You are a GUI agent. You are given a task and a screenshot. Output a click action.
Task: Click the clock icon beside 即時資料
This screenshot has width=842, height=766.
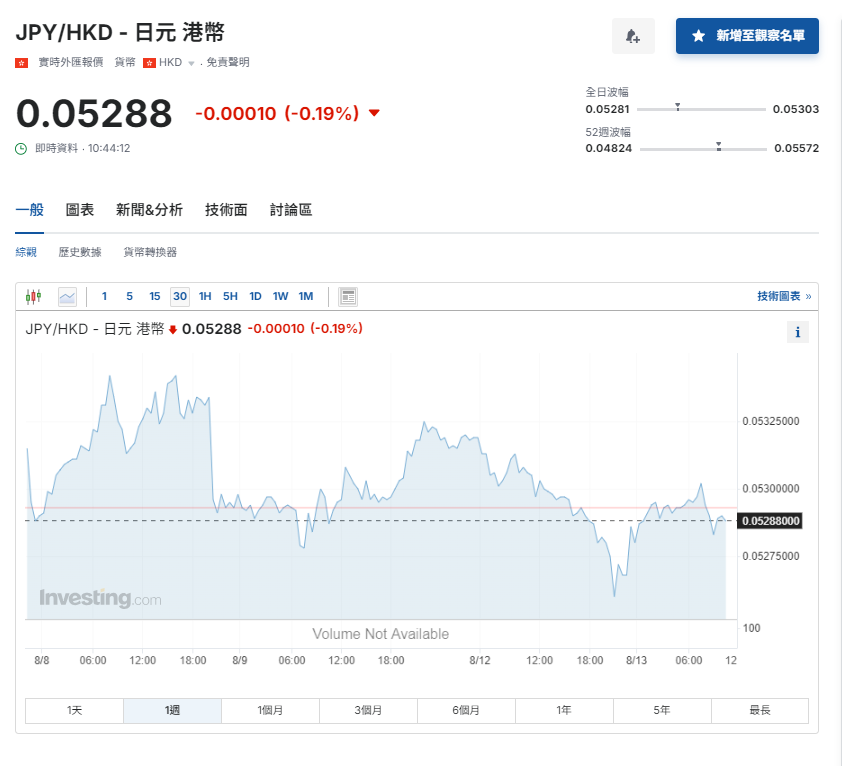click(22, 148)
